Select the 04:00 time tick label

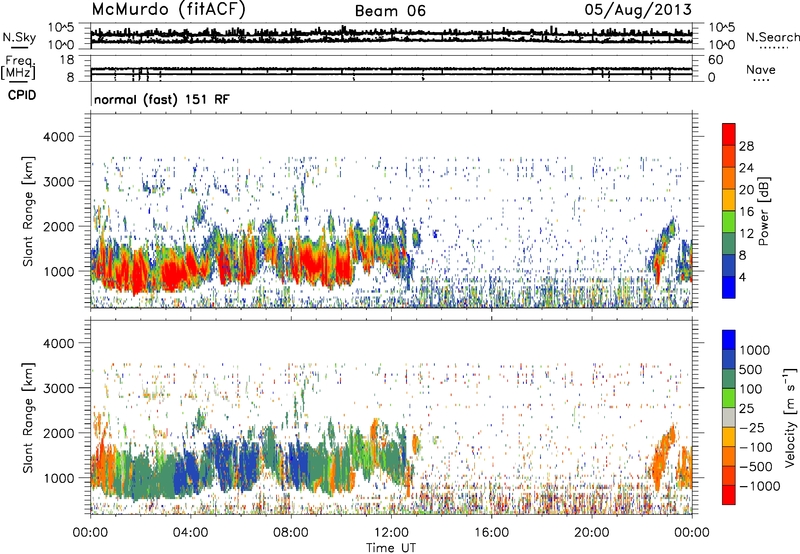click(191, 533)
